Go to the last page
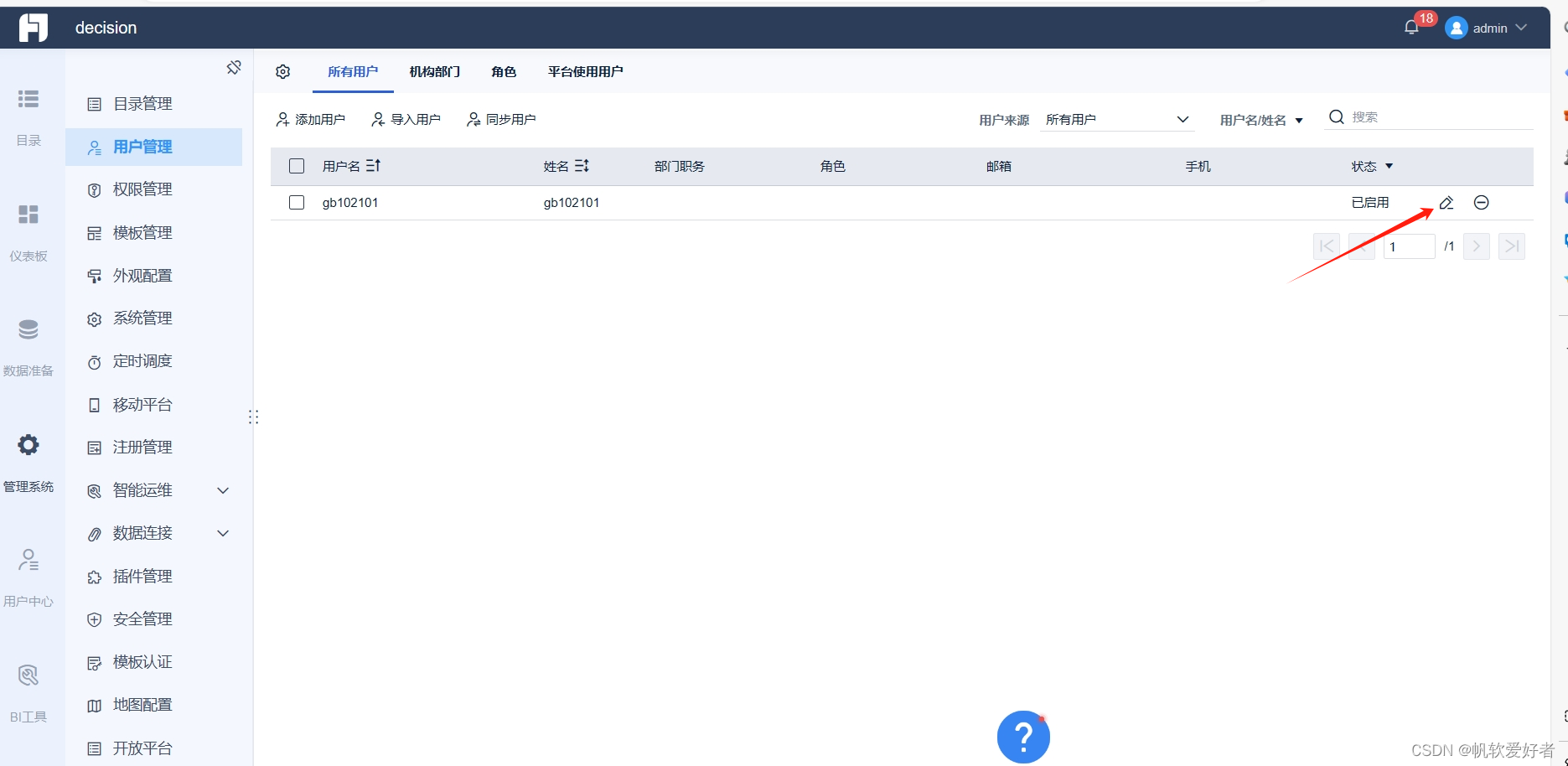1568x766 pixels. pos(1512,246)
